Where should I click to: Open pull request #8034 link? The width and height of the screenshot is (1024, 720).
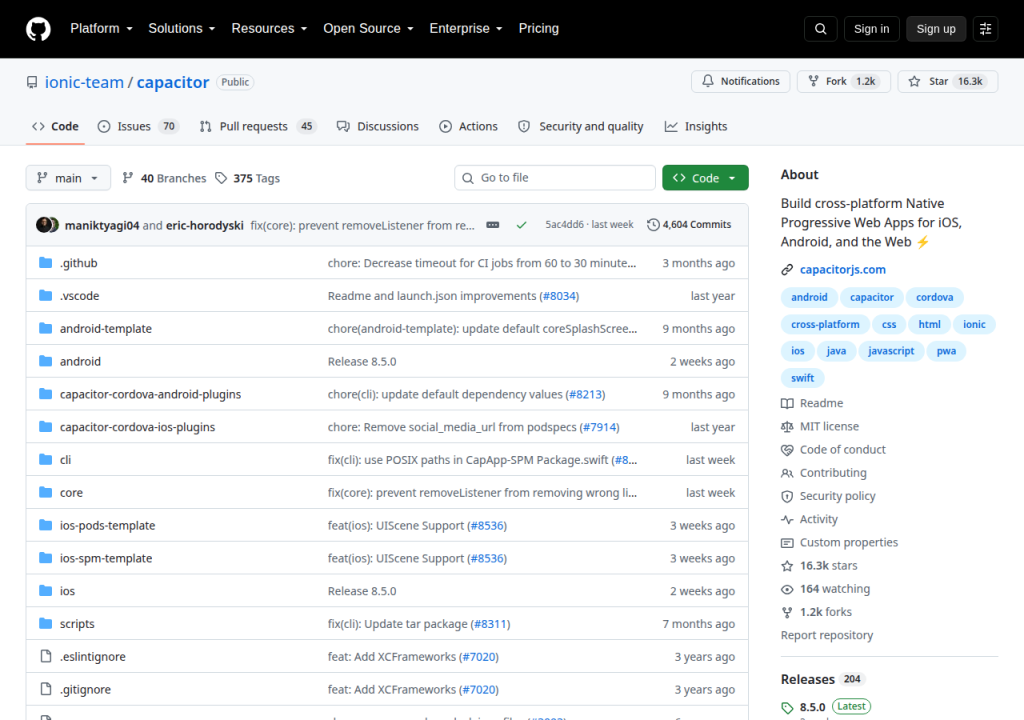click(x=560, y=296)
